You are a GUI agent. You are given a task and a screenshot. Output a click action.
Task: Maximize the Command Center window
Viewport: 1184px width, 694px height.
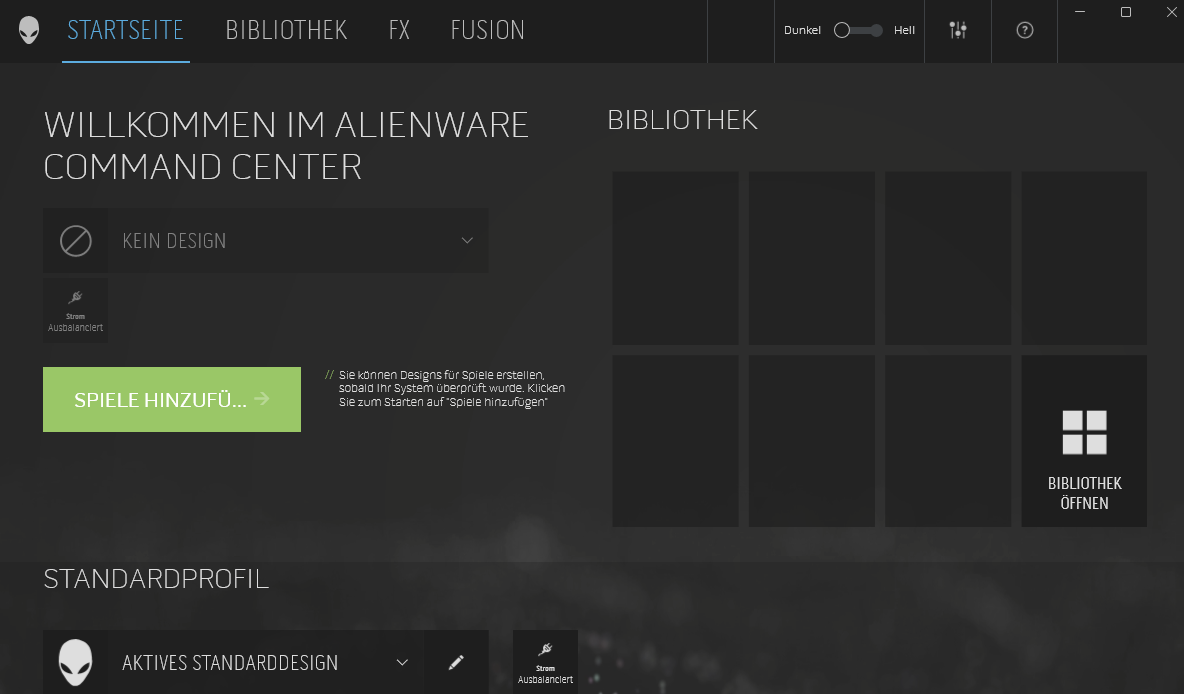(1125, 11)
